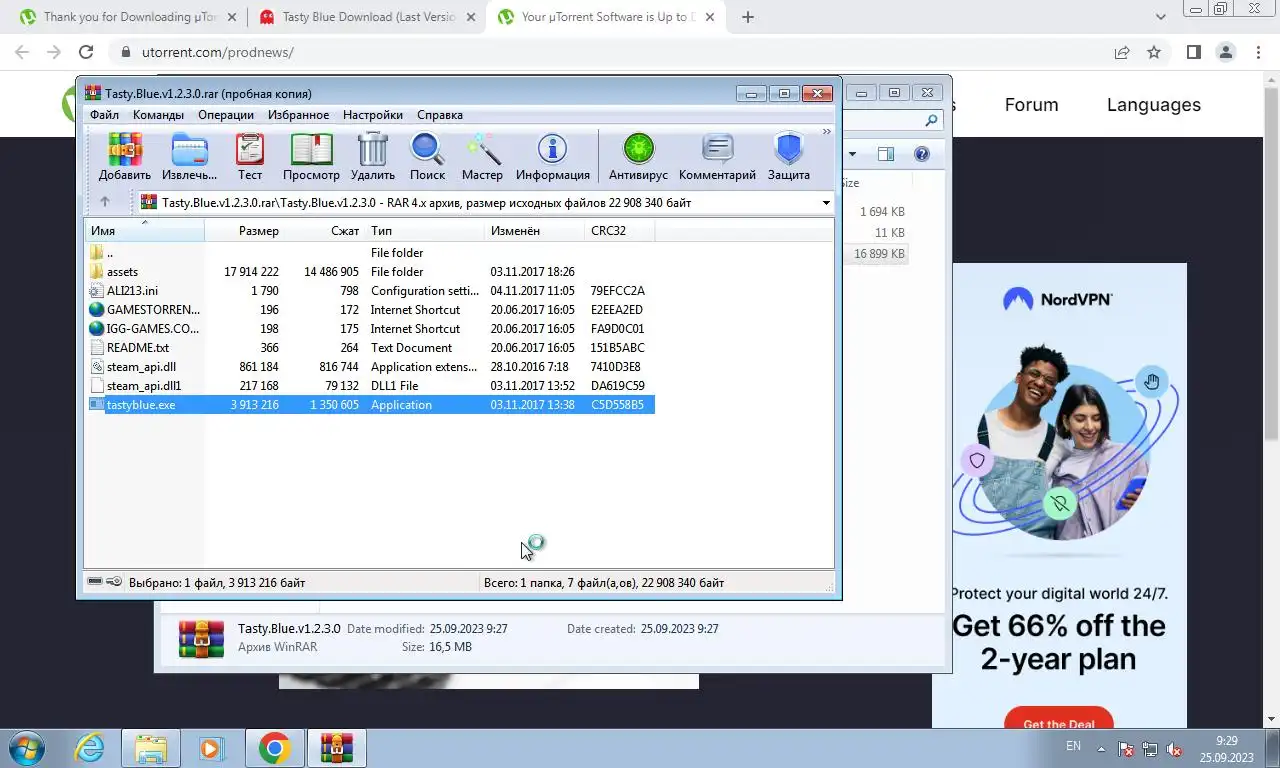Click the Удалить trash can icon
This screenshot has width=1280, height=768.
point(373,157)
